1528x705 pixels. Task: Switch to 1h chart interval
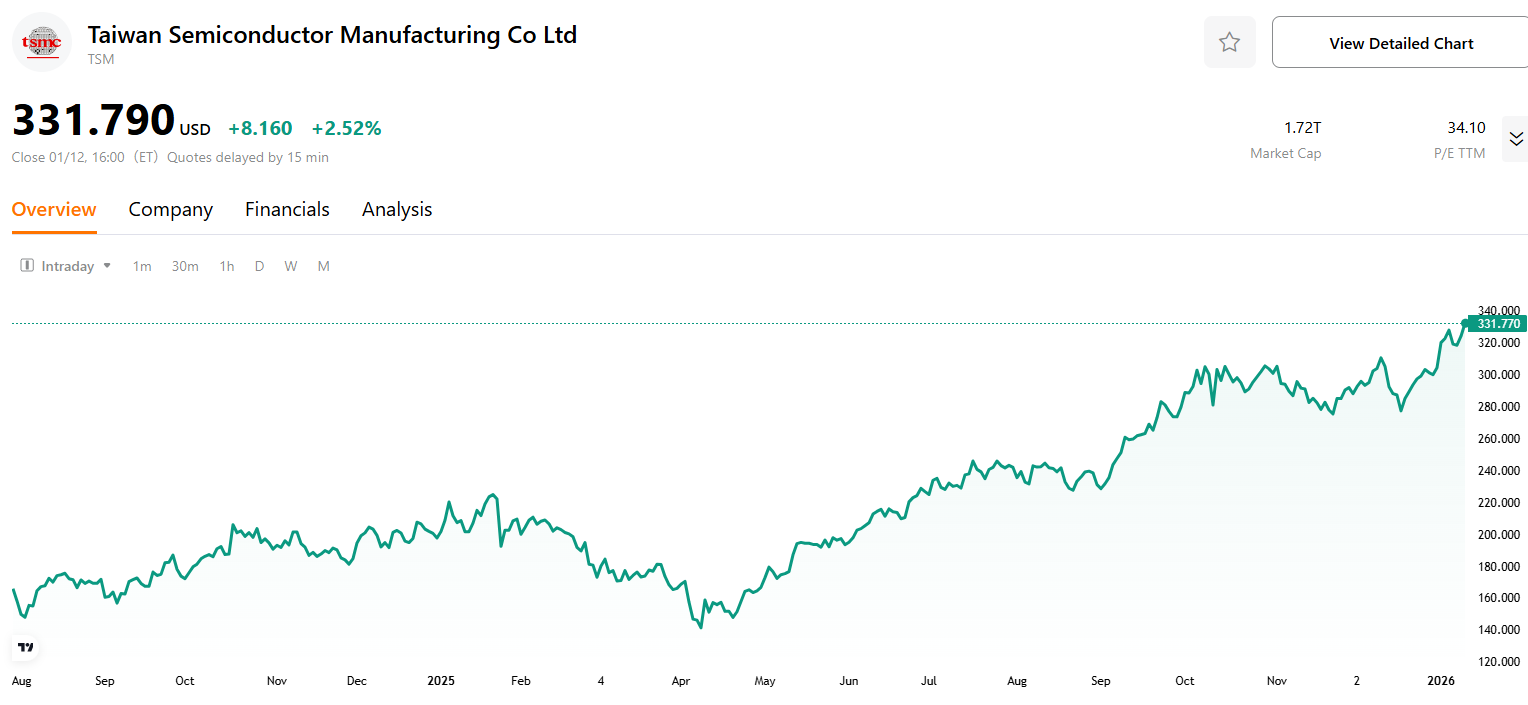pyautogui.click(x=227, y=266)
